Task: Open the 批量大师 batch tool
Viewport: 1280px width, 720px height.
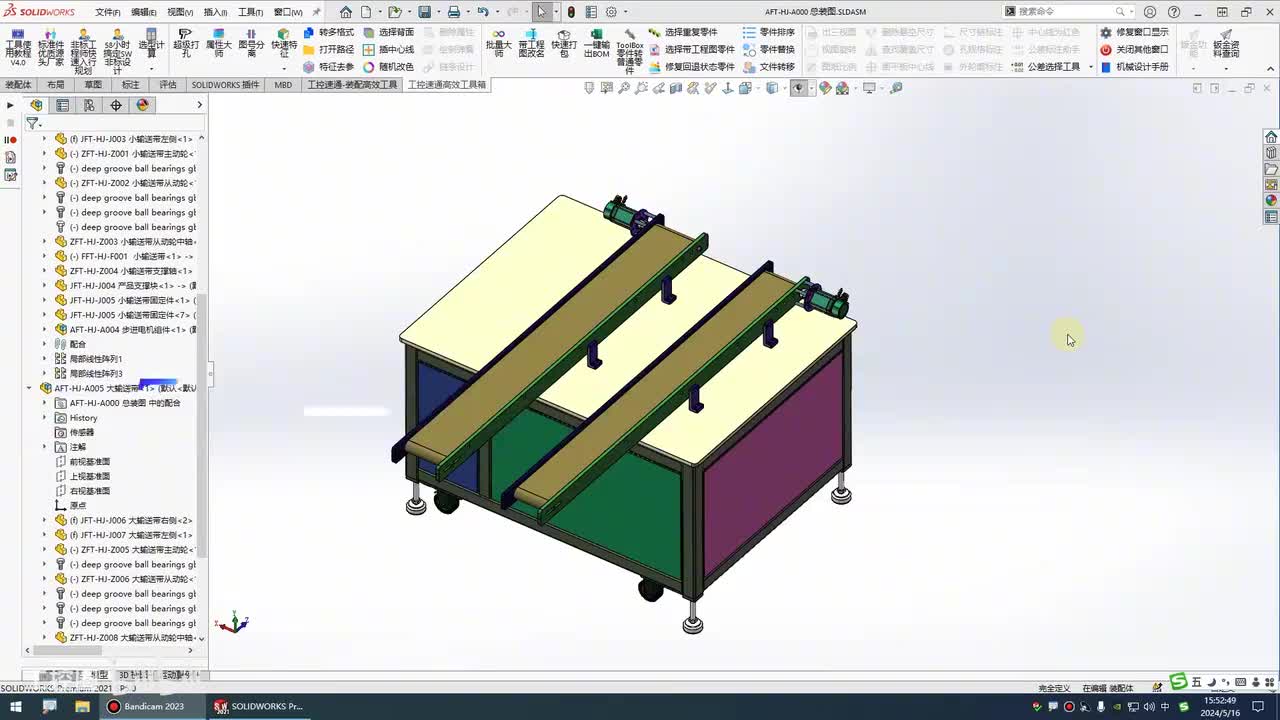Action: [x=498, y=44]
